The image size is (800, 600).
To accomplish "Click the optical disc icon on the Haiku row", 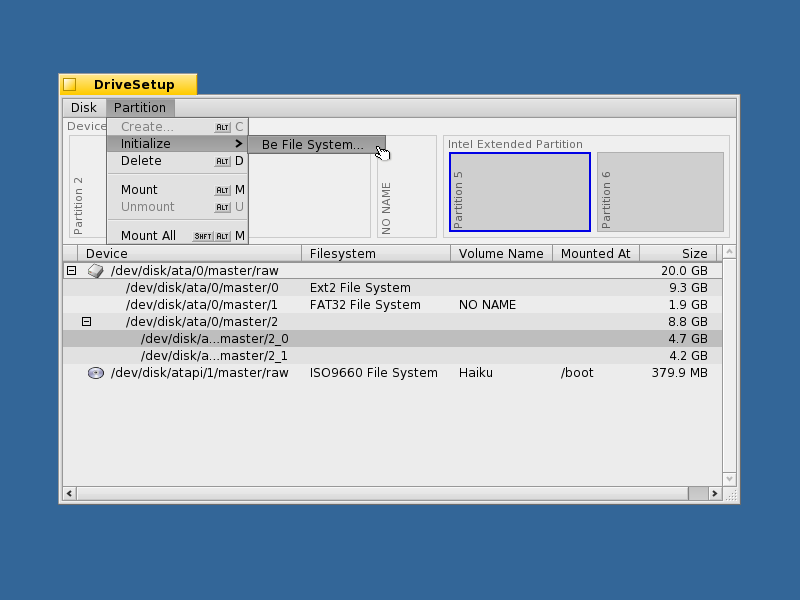I will tap(96, 372).
